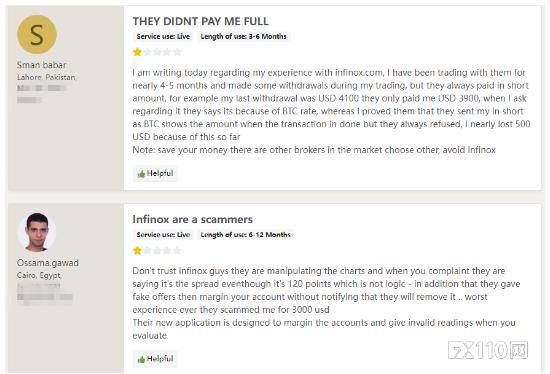Click the Helpful thumbs-up on Ossama.gawad's review
The image size is (550, 374).
(x=141, y=359)
